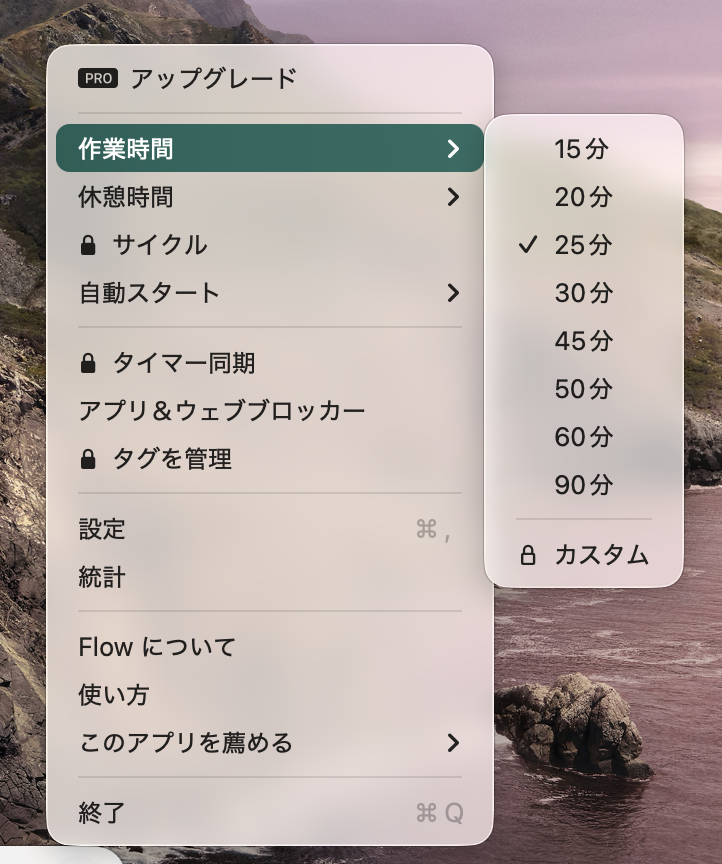The height and width of the screenshot is (864, 722).
Task: Open アプリ＆ウェブブロッカー
Action: 270,411
